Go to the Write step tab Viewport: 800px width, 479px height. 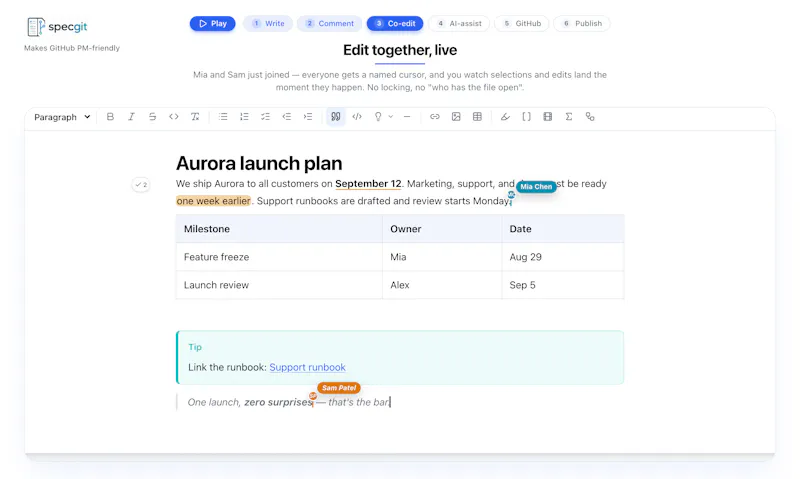click(x=268, y=23)
